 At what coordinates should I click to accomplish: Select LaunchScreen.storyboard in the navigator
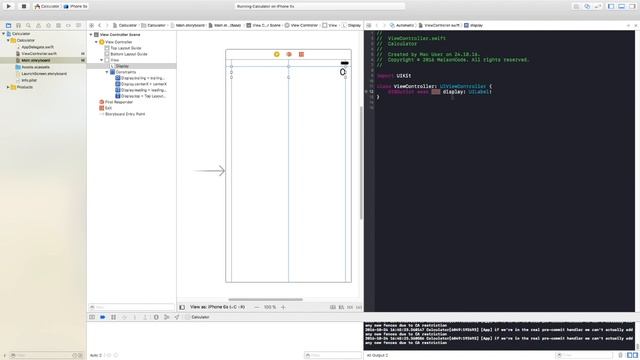[44, 73]
